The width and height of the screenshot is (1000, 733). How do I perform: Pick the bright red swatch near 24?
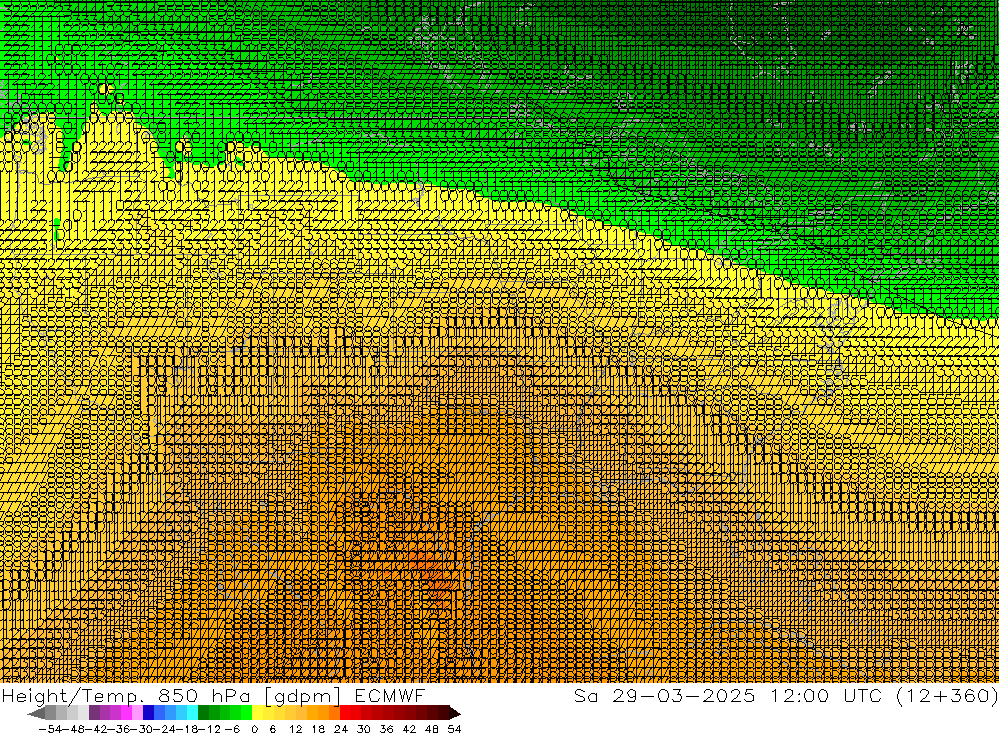(346, 713)
